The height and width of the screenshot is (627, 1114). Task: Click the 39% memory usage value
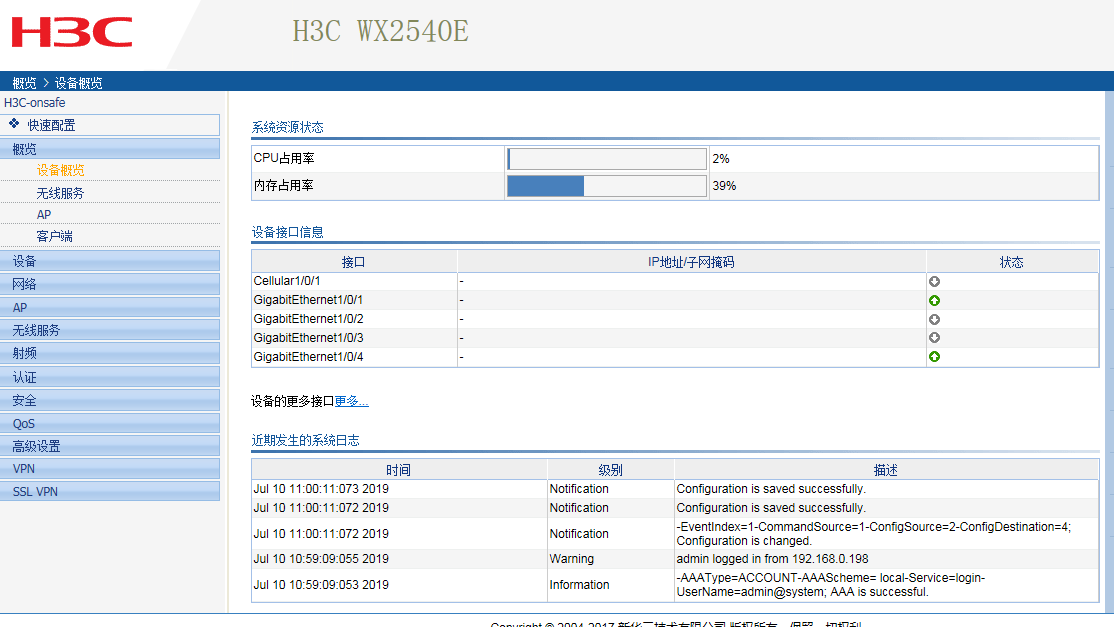725,186
